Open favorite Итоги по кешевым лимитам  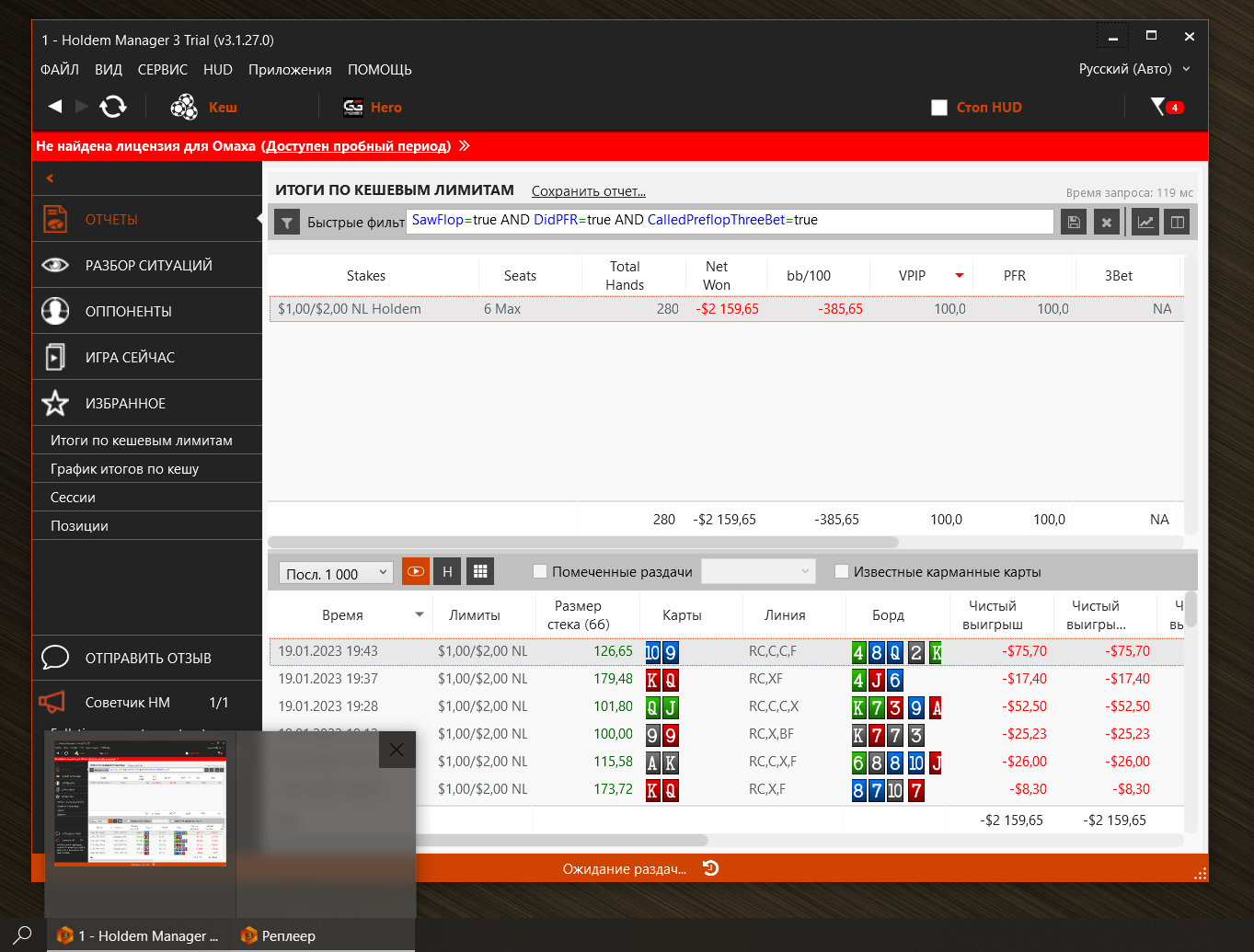click(147, 440)
